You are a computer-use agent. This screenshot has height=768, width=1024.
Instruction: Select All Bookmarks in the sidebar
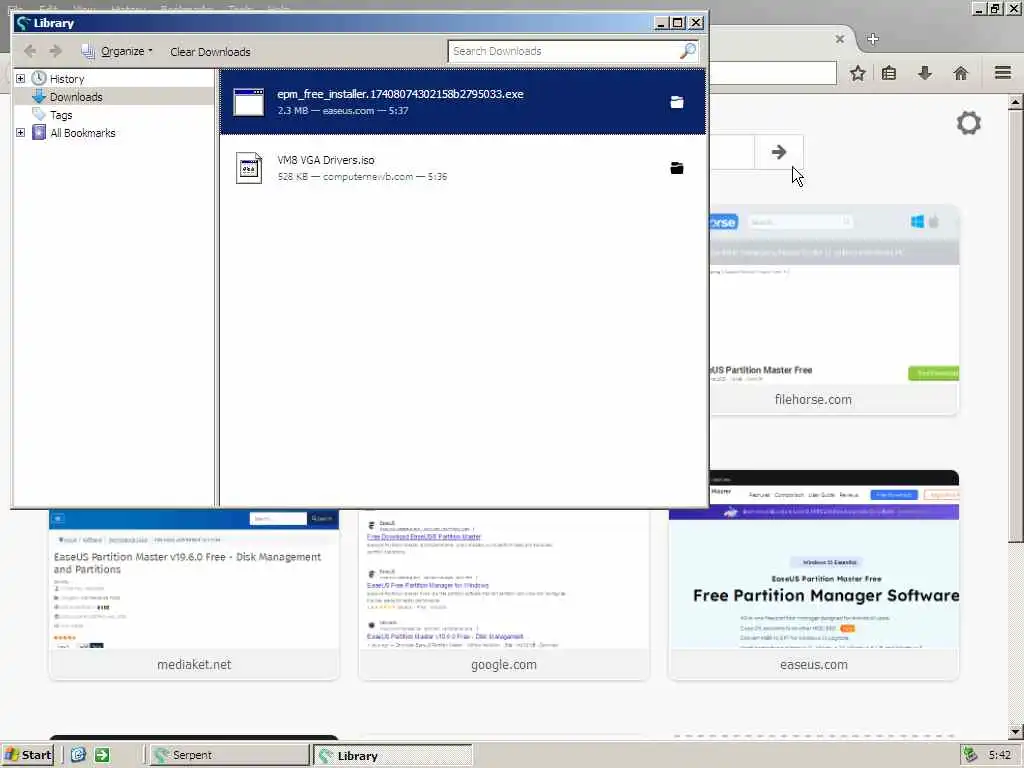point(82,133)
